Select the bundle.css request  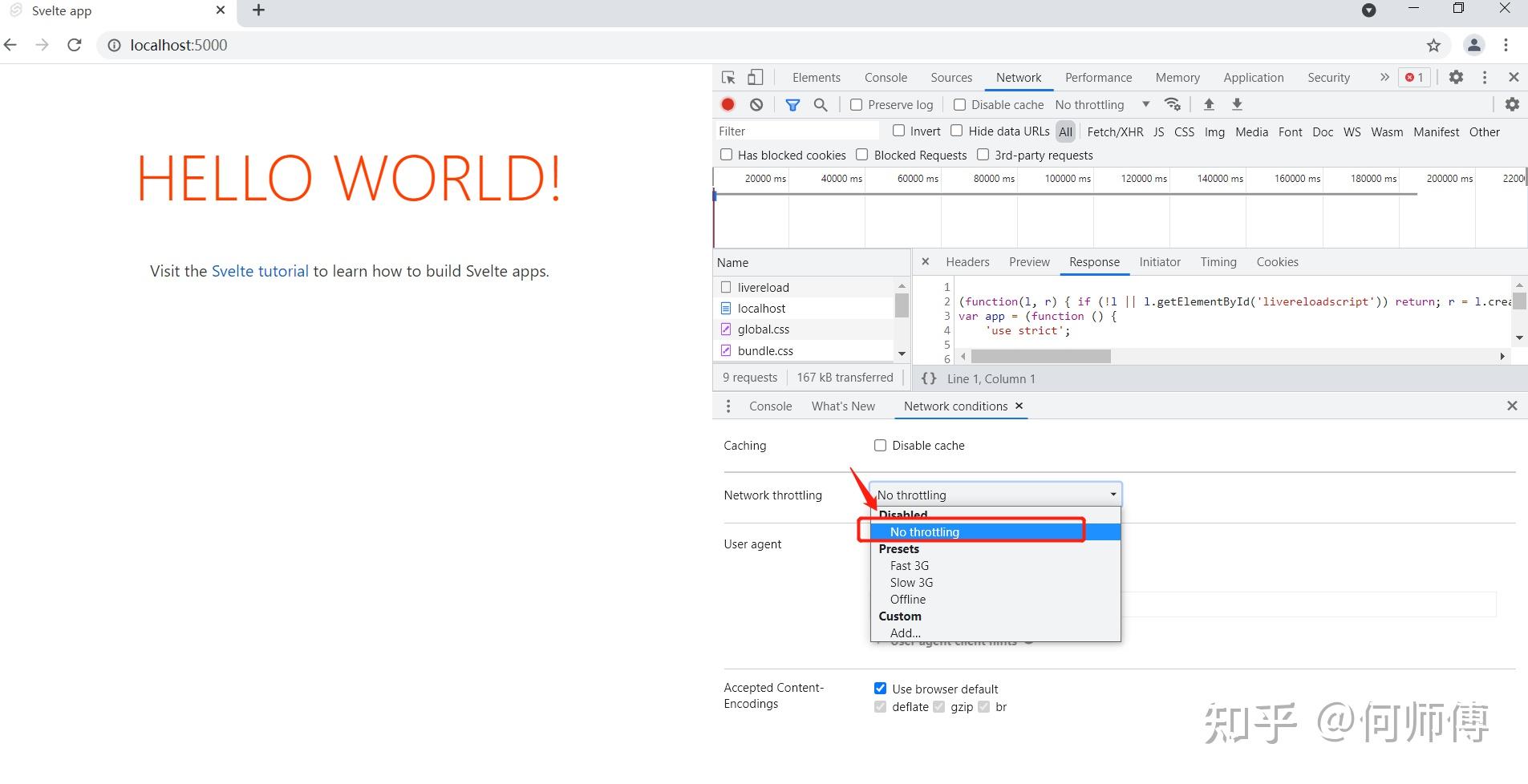[x=765, y=351]
